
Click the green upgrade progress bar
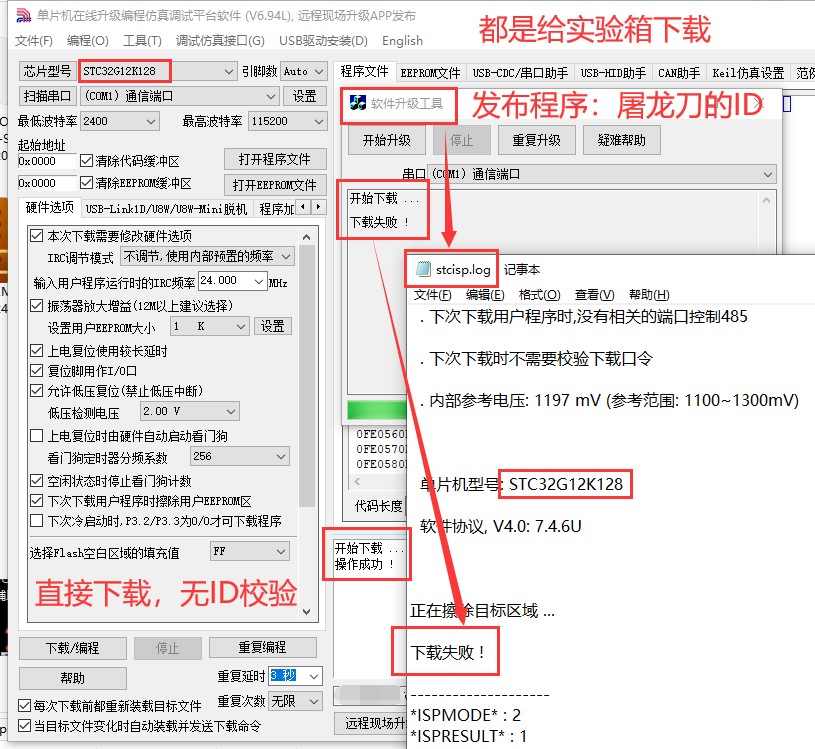(376, 410)
